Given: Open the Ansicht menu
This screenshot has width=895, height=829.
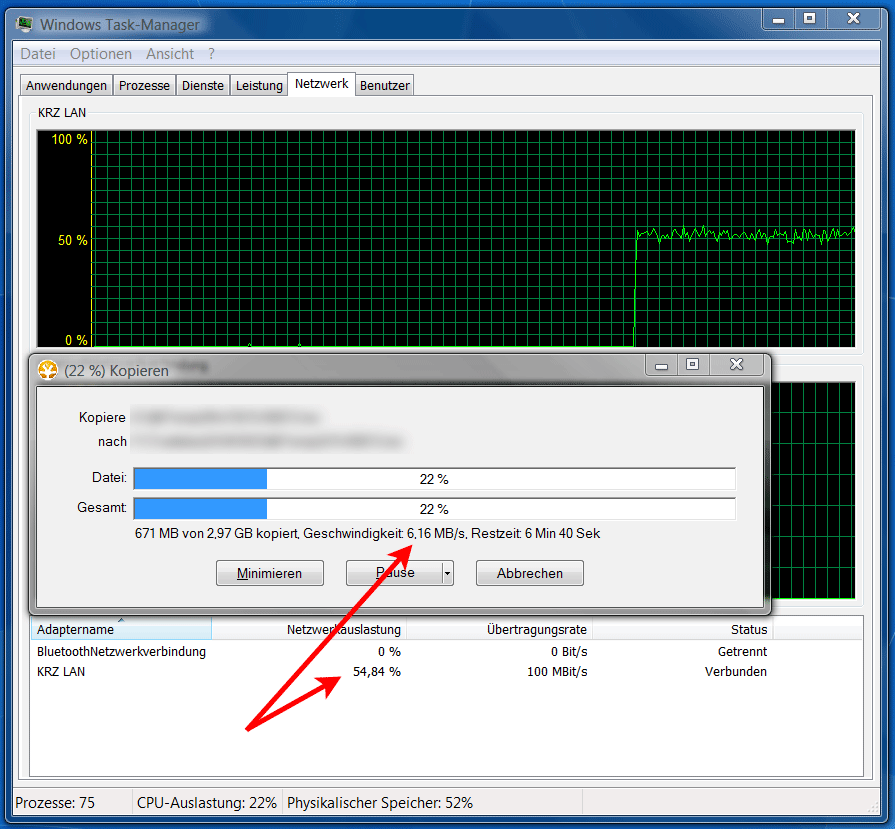Looking at the screenshot, I should click(x=170, y=54).
